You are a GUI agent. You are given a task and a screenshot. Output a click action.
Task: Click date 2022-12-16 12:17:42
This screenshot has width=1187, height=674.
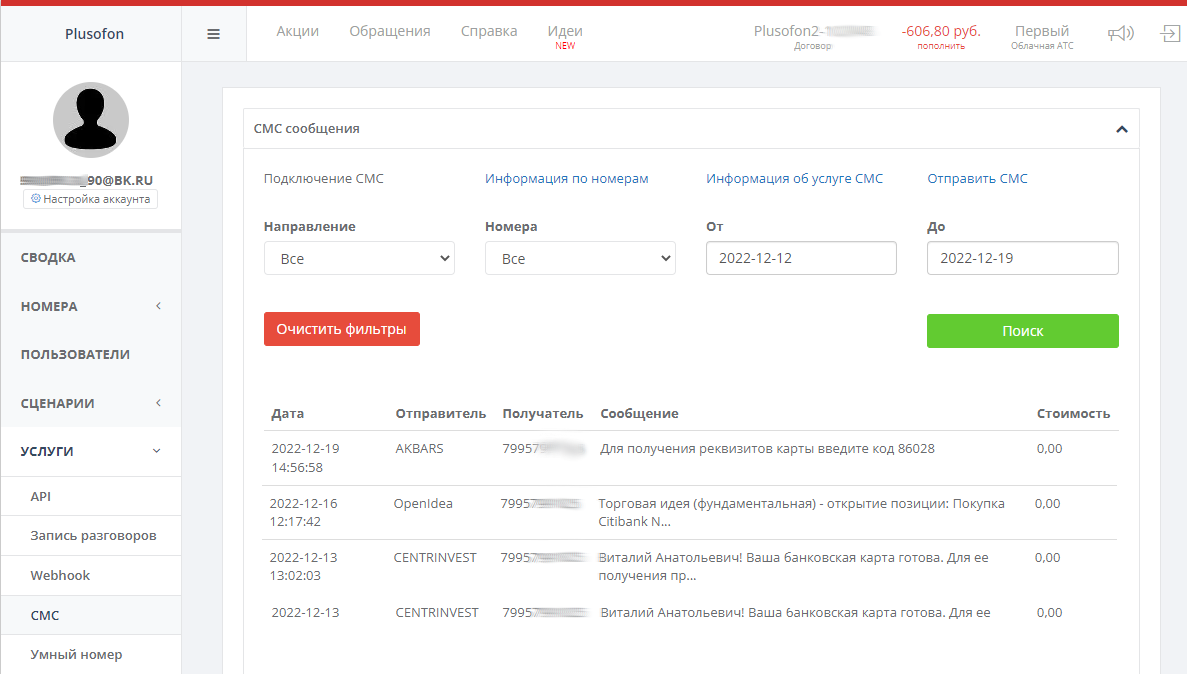coord(304,513)
